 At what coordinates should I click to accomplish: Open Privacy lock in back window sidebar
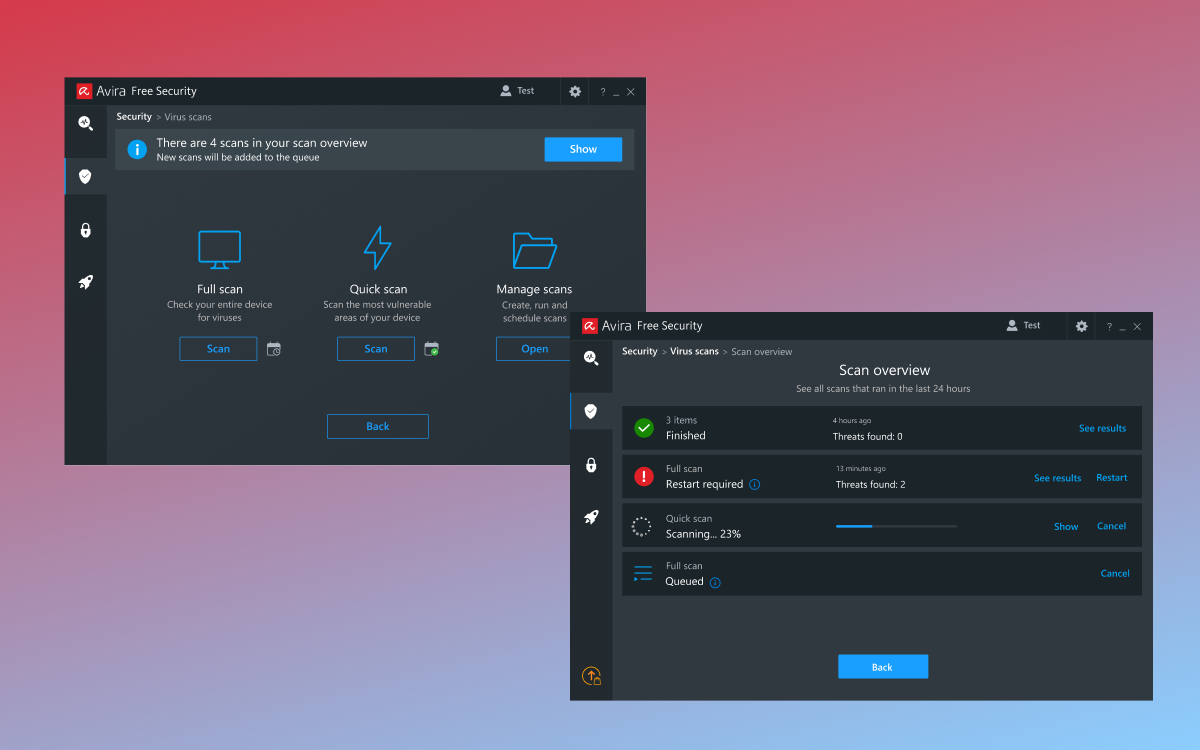tap(85, 230)
